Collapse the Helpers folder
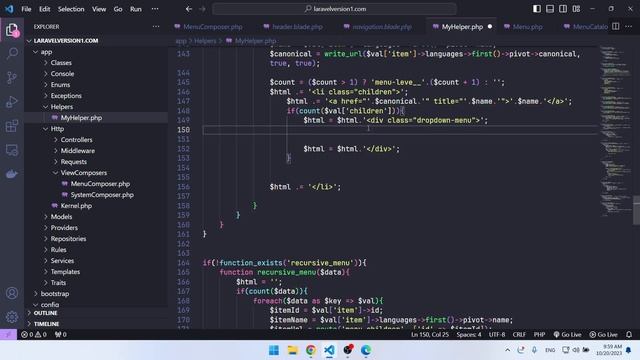The height and width of the screenshot is (360, 640). tap(62, 107)
